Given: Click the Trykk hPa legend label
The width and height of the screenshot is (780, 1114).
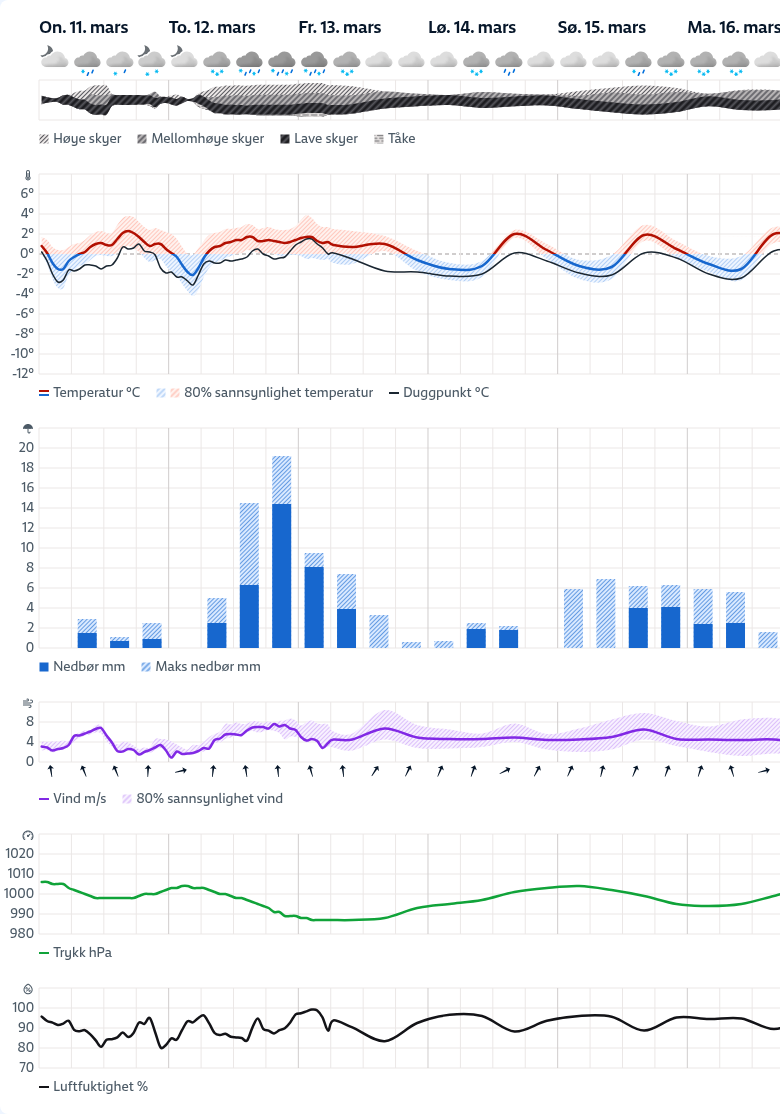Looking at the screenshot, I should pyautogui.click(x=83, y=953).
